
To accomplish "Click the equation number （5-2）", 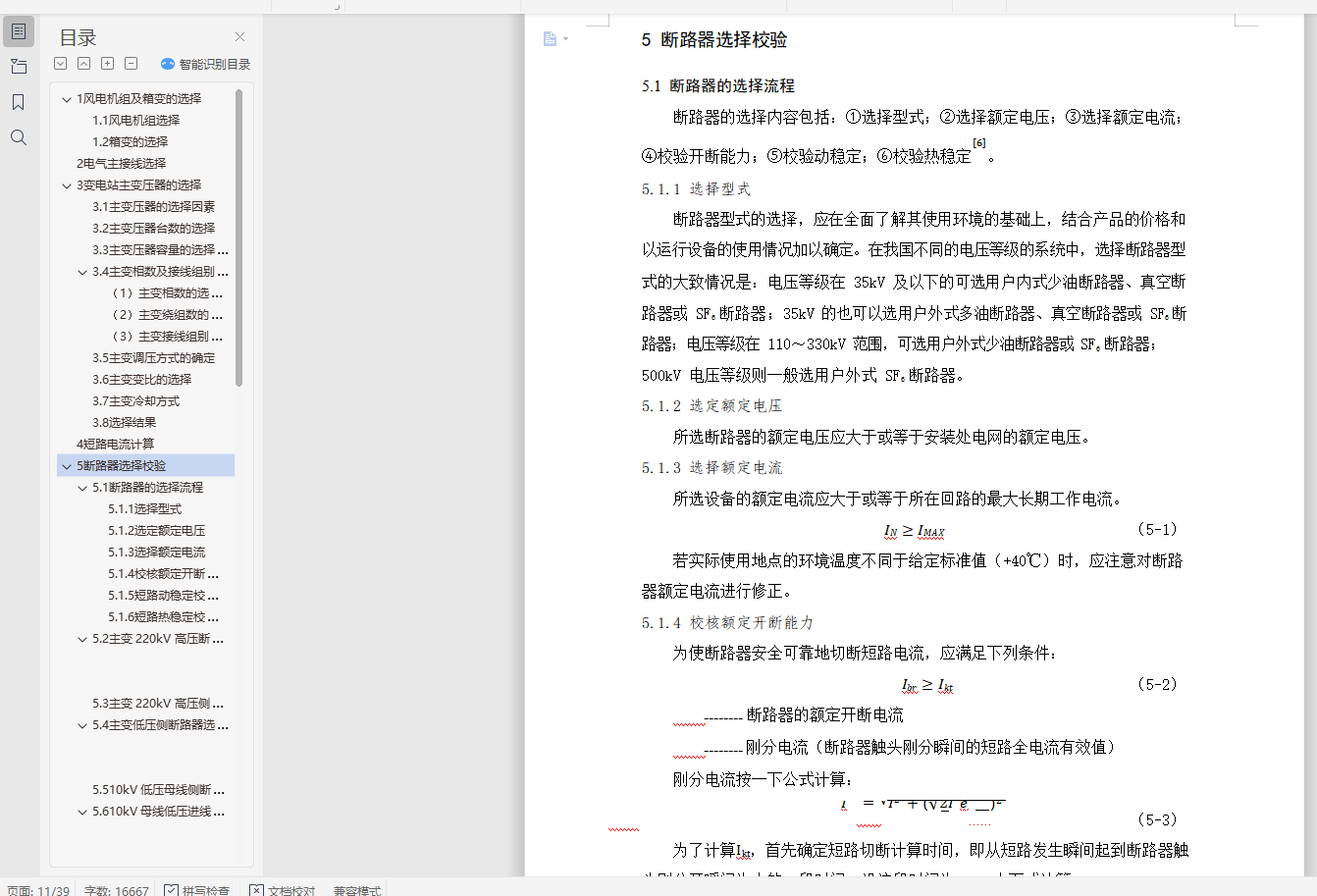I will (1157, 684).
